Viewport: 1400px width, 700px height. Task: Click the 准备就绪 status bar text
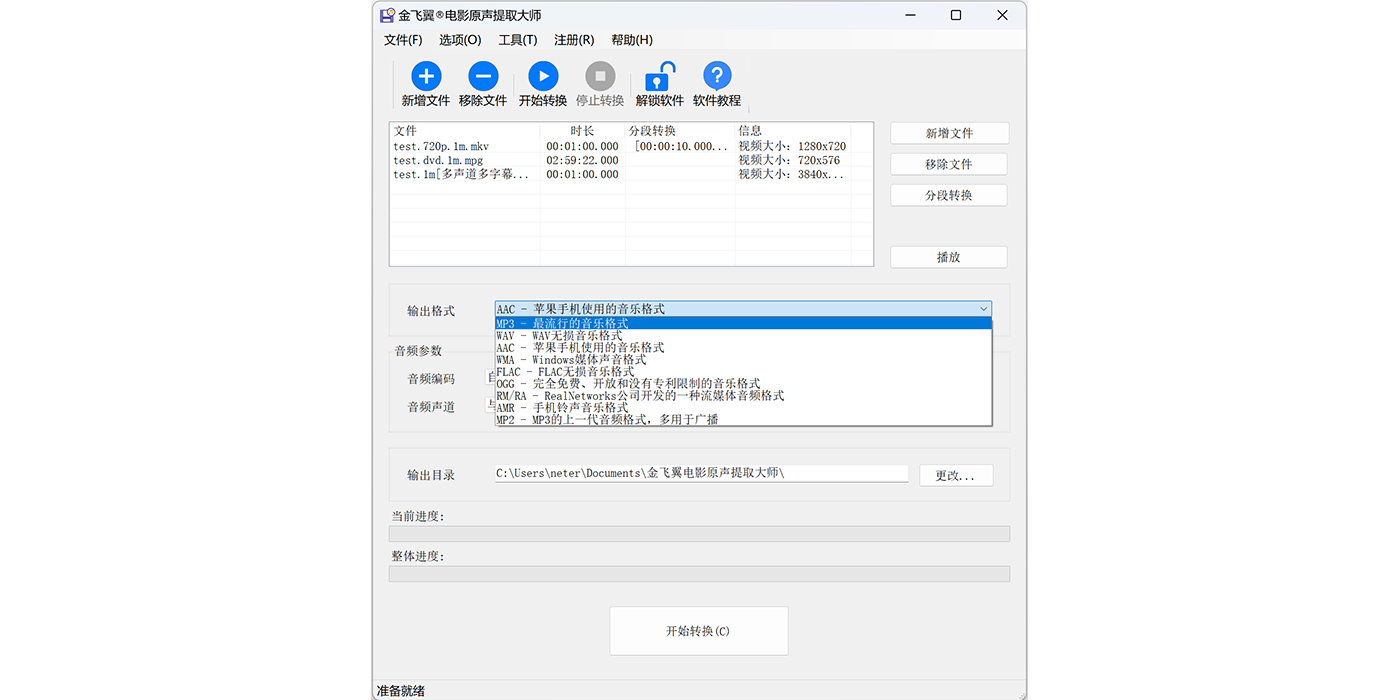point(401,691)
